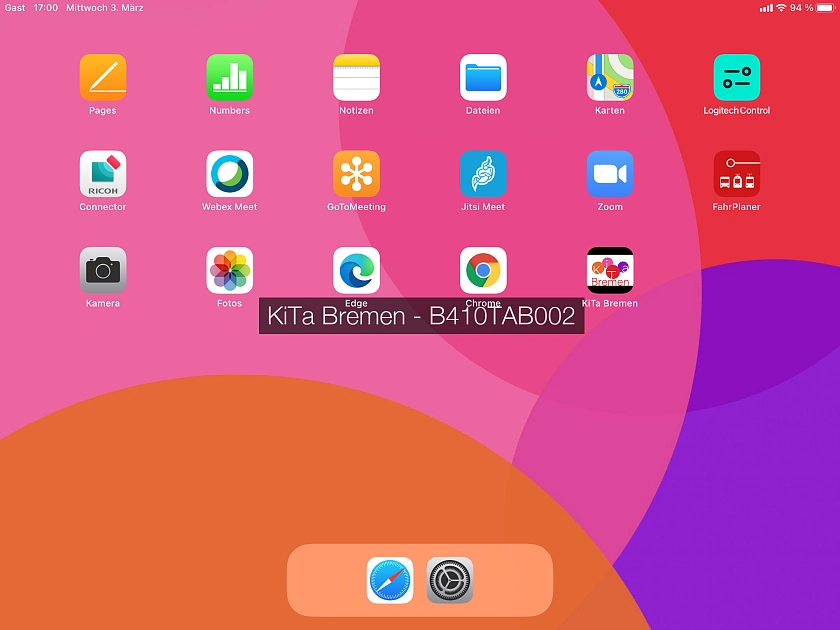The image size is (840, 630).
Task: Open the Fotos photo library
Action: point(230,270)
